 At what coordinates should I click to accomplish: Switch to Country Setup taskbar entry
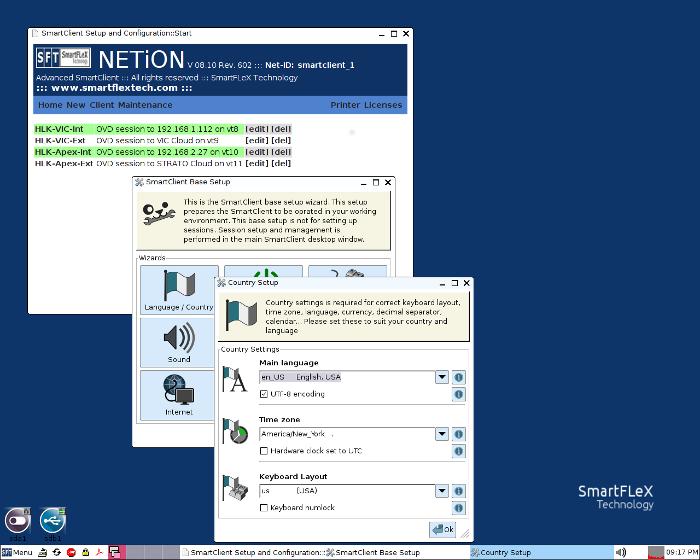540,552
